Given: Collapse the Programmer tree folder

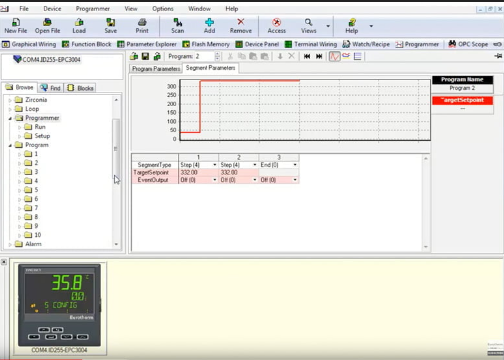Looking at the screenshot, I should [10, 118].
